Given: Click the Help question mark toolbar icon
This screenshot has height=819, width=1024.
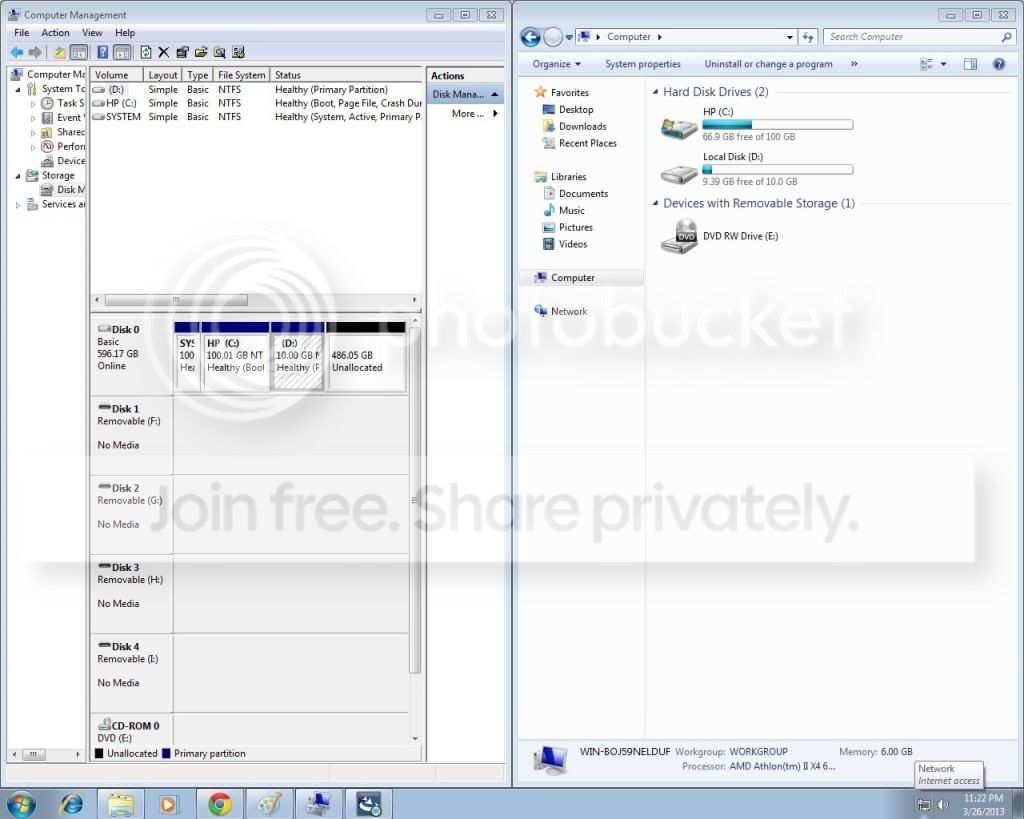Looking at the screenshot, I should coord(103,52).
